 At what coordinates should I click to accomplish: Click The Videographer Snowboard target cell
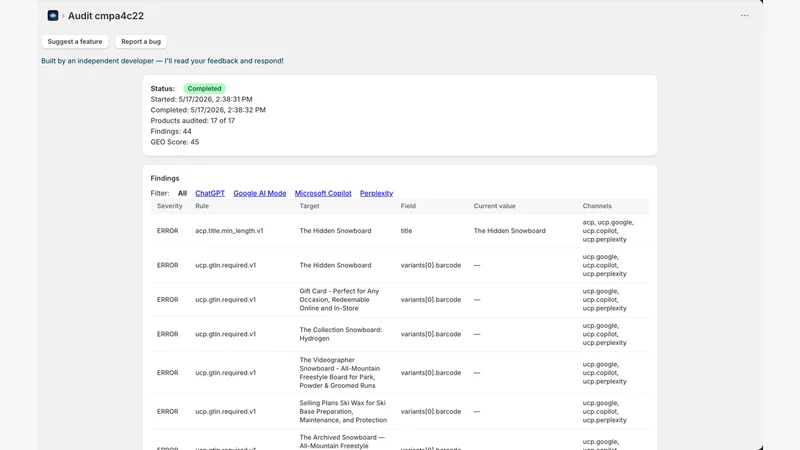point(339,373)
